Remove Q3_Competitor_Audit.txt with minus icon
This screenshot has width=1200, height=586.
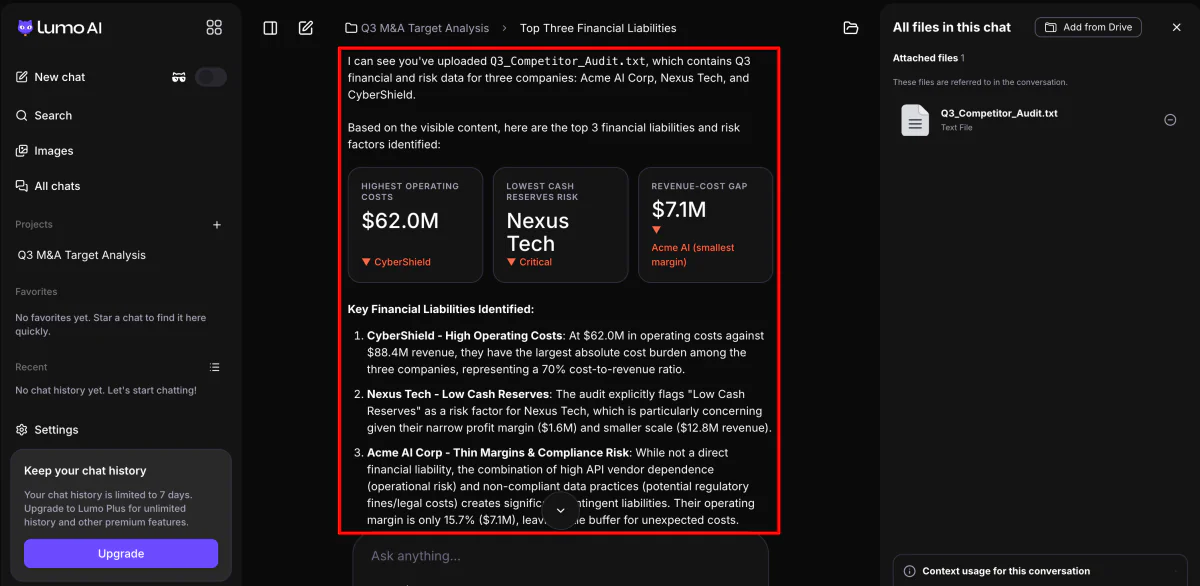(x=1170, y=120)
